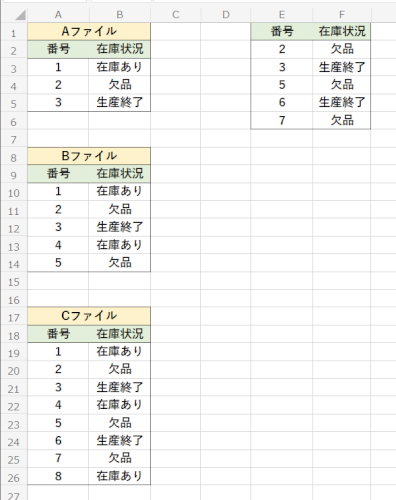Select the 在庫状況 header in column F
This screenshot has width=396, height=500.
pyautogui.click(x=342, y=32)
